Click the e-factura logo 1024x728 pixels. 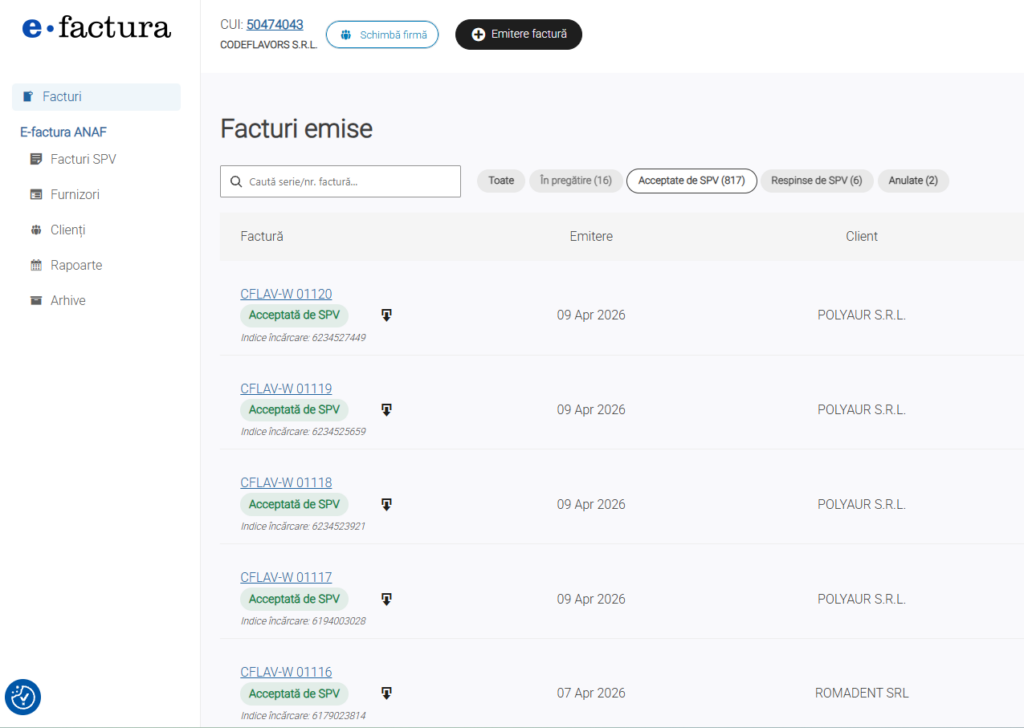click(x=96, y=29)
